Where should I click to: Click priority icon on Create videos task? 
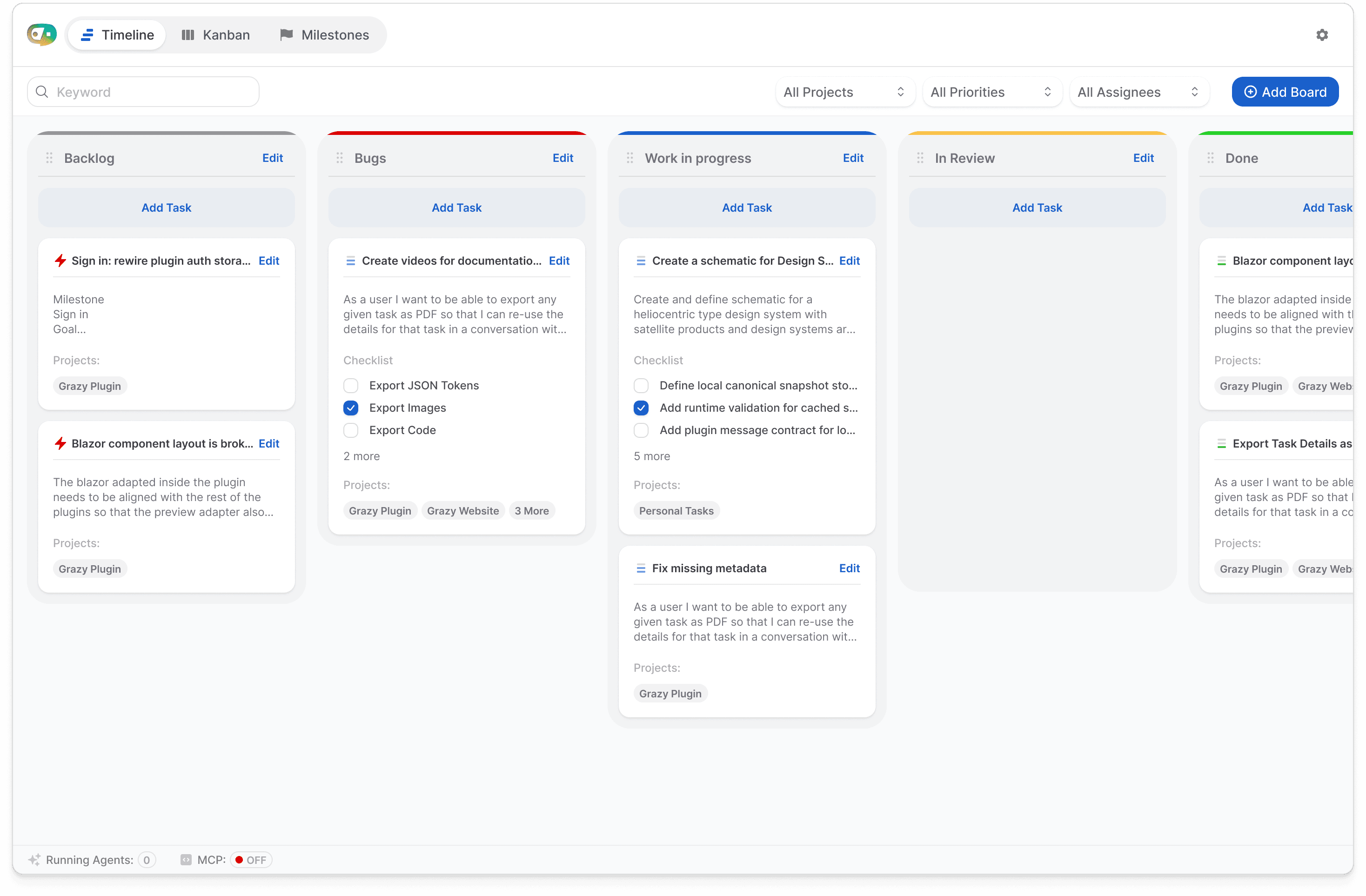351,261
